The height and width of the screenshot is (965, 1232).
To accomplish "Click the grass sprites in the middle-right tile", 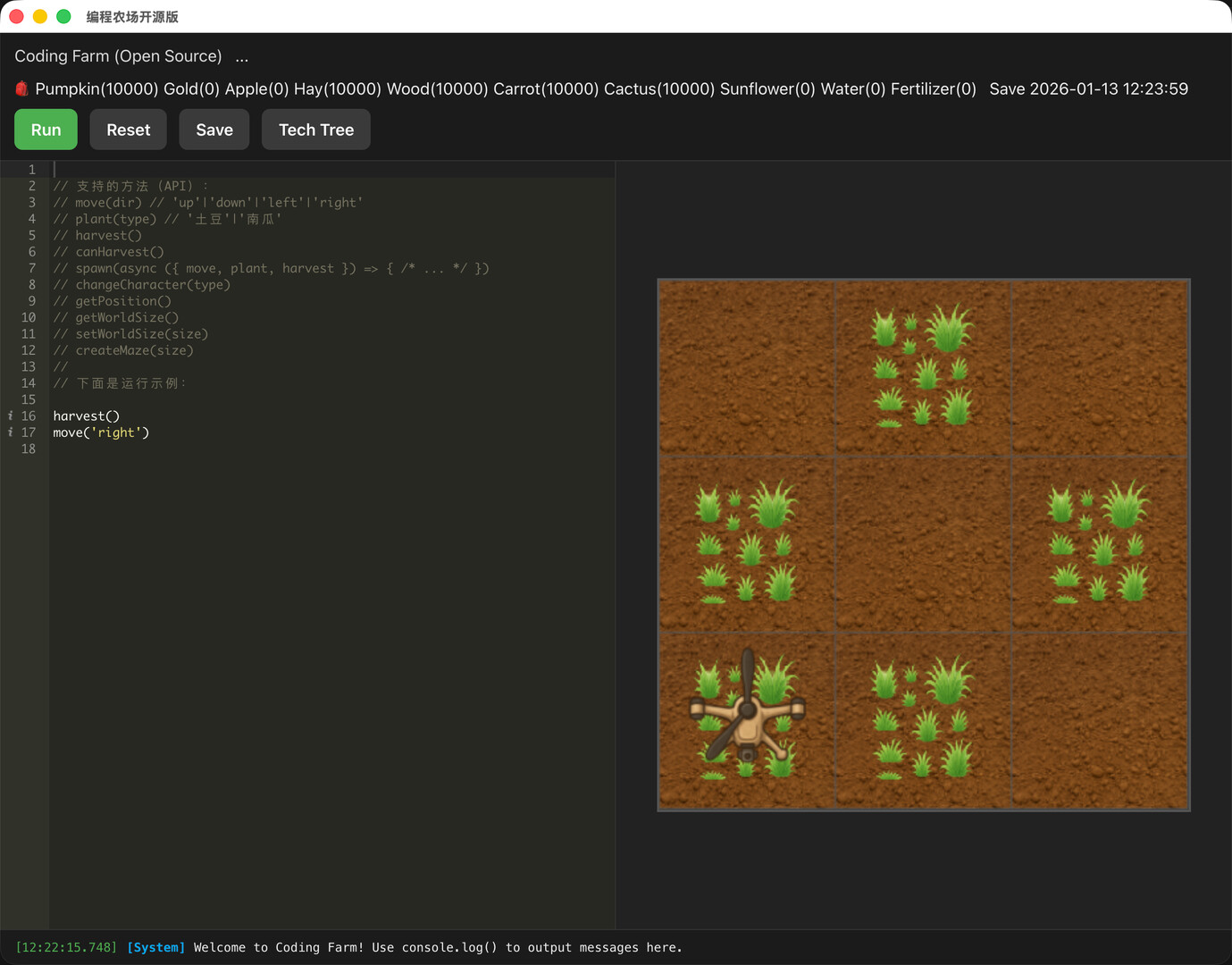I will tap(1099, 545).
